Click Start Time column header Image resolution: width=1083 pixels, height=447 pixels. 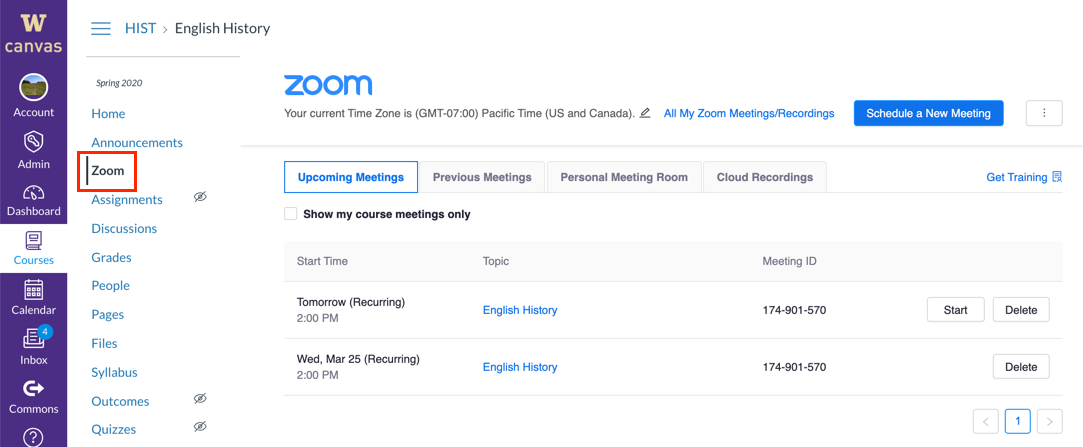[322, 261]
